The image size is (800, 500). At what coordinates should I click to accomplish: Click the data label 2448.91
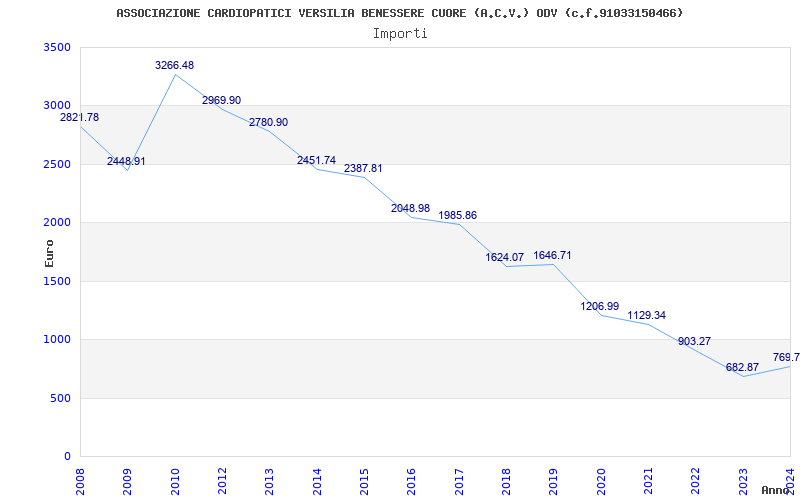pos(126,161)
